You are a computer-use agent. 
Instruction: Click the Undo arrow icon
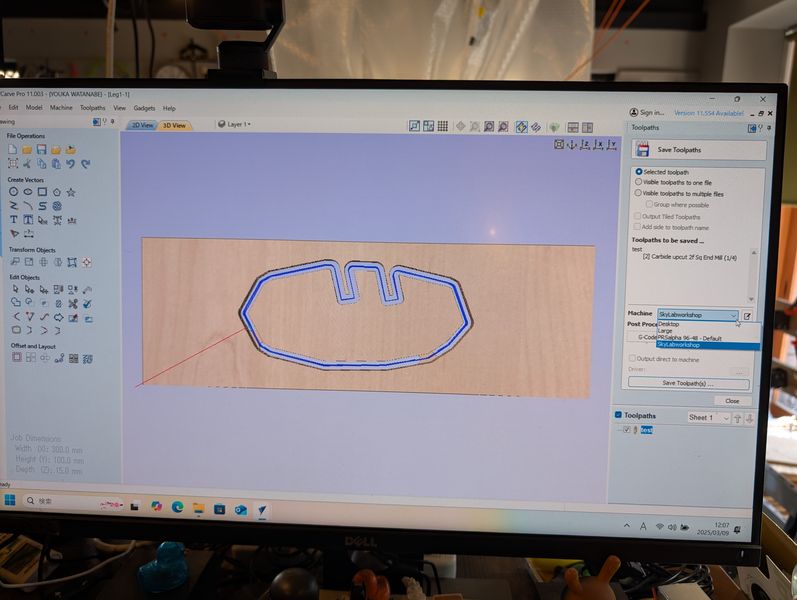point(71,164)
